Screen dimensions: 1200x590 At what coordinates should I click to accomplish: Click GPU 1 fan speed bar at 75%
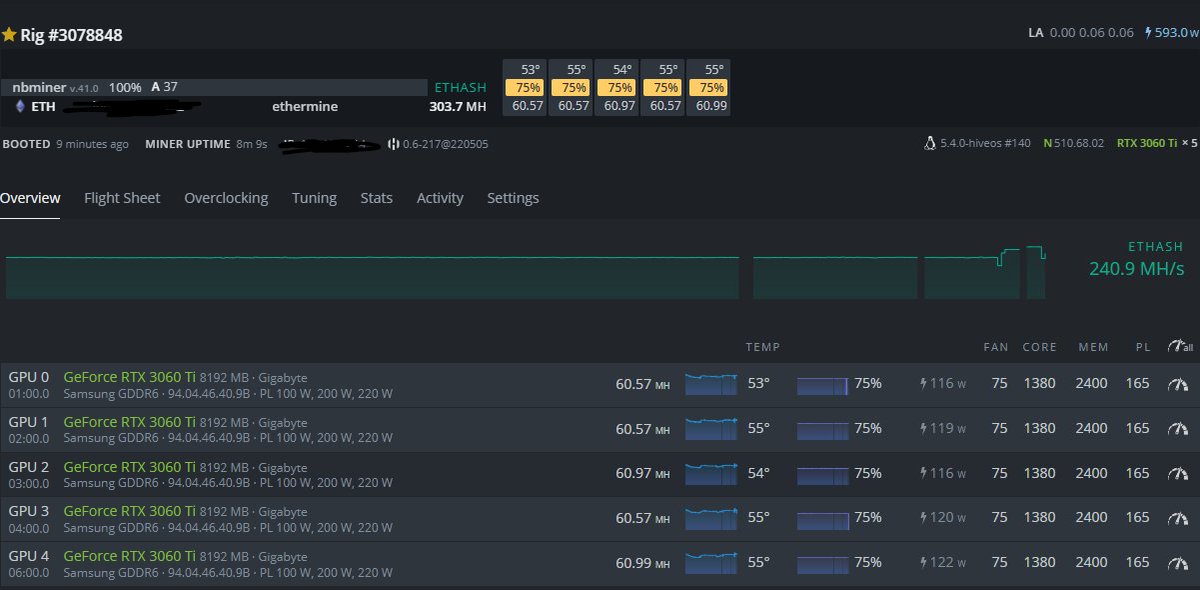pos(823,431)
